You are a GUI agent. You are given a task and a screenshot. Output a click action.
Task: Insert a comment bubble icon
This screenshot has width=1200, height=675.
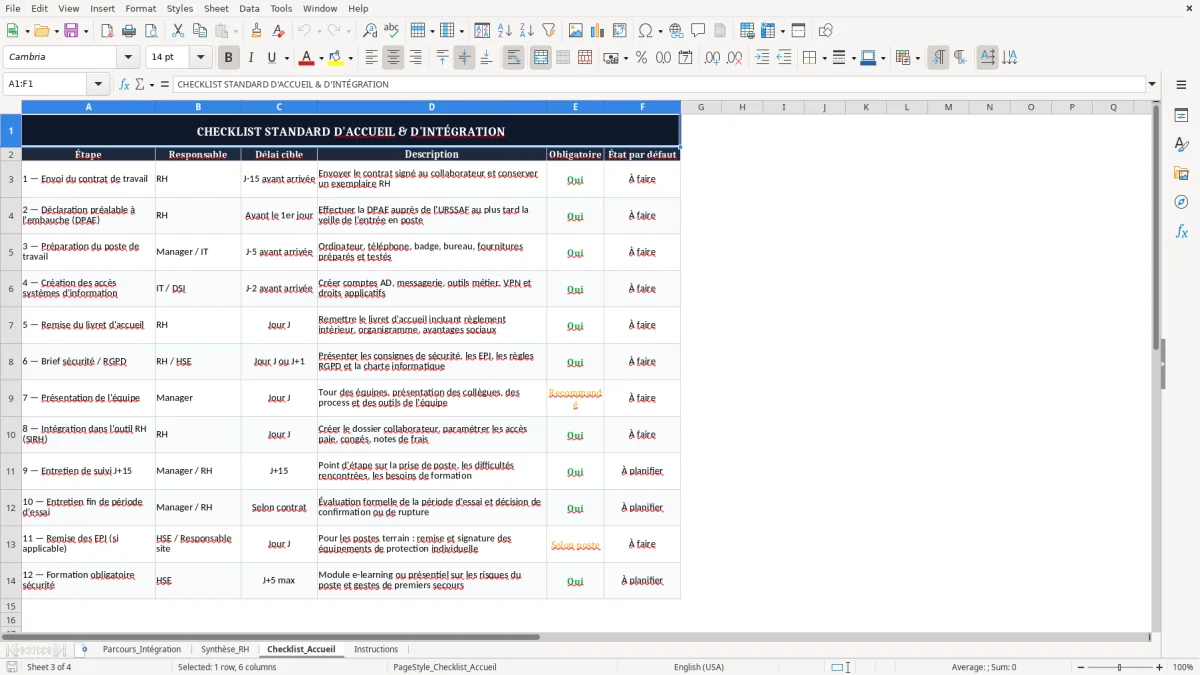[x=698, y=31]
